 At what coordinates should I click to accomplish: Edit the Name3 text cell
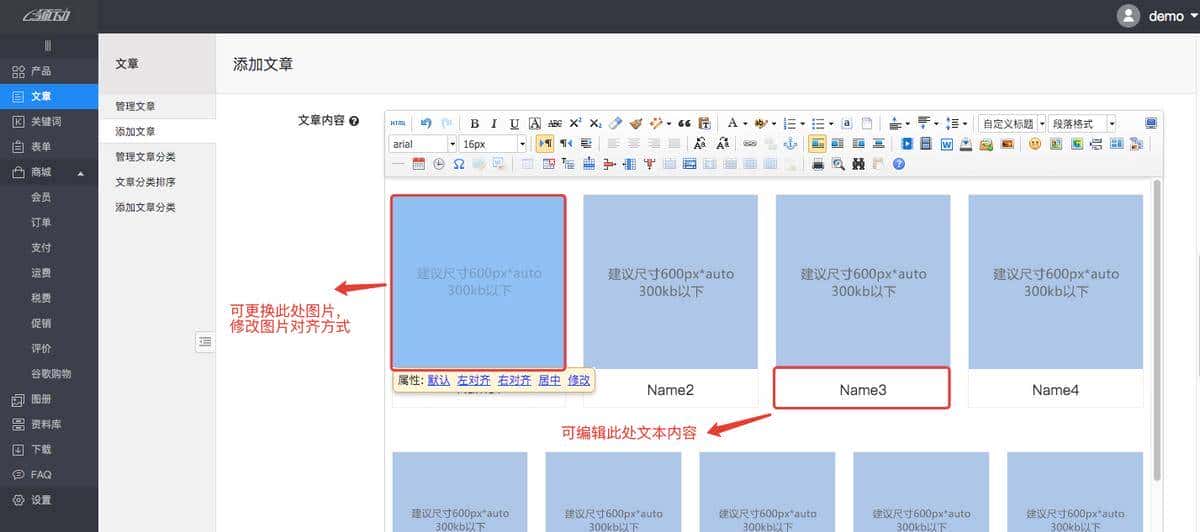(x=862, y=388)
